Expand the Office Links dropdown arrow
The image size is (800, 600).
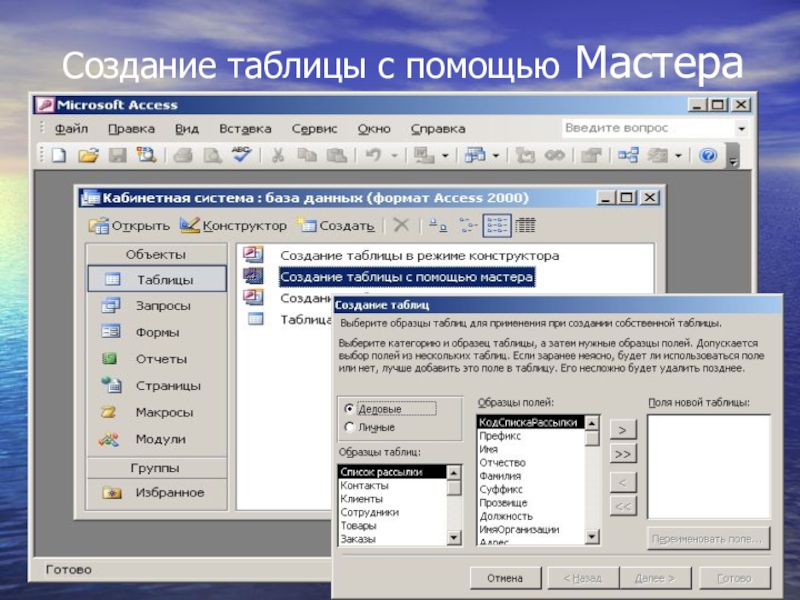pos(445,156)
